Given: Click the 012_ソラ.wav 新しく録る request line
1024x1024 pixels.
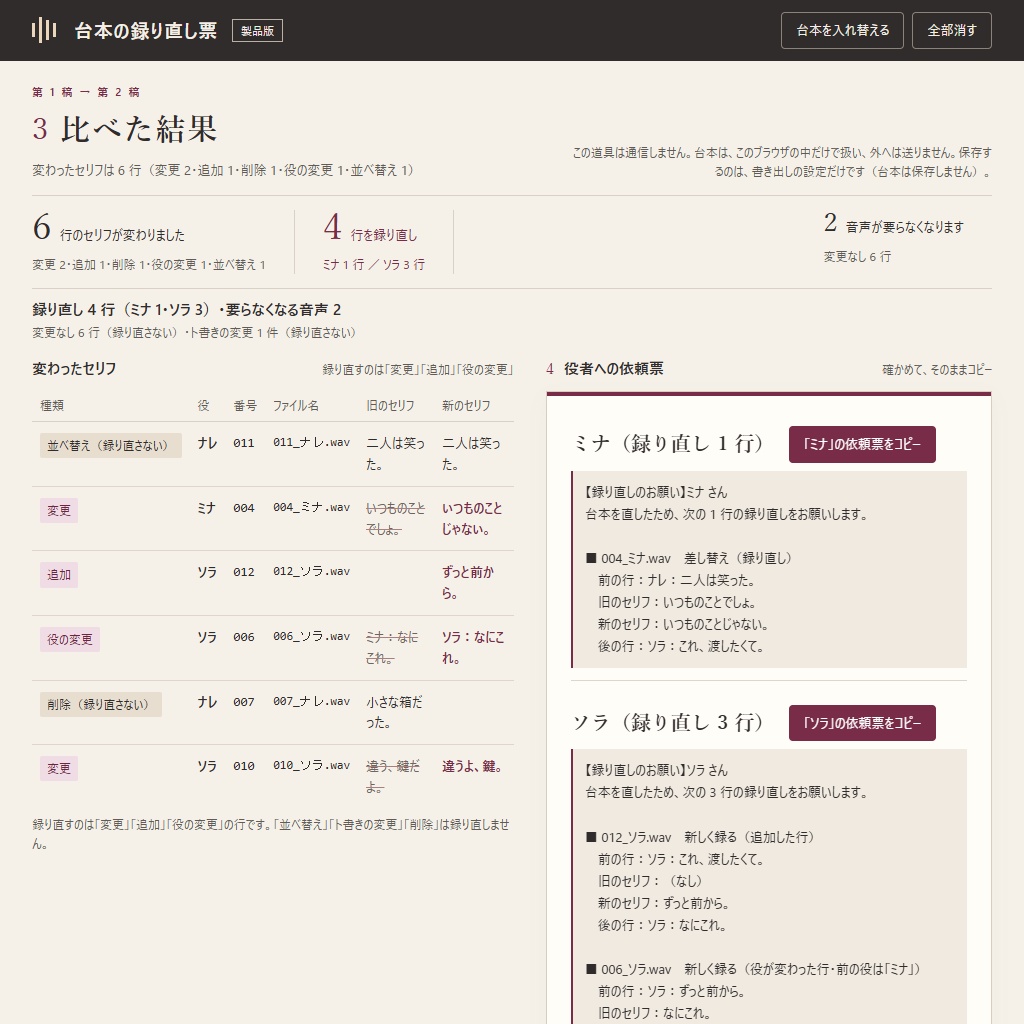Looking at the screenshot, I should click(x=700, y=837).
